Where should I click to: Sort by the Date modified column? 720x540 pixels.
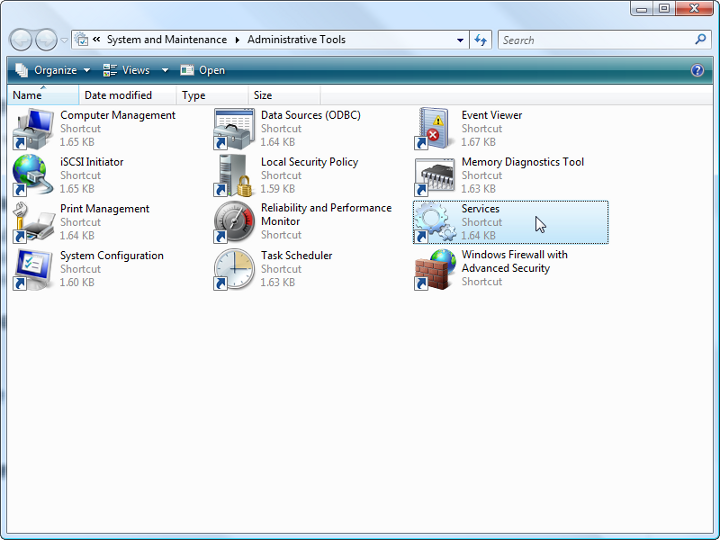(127, 95)
